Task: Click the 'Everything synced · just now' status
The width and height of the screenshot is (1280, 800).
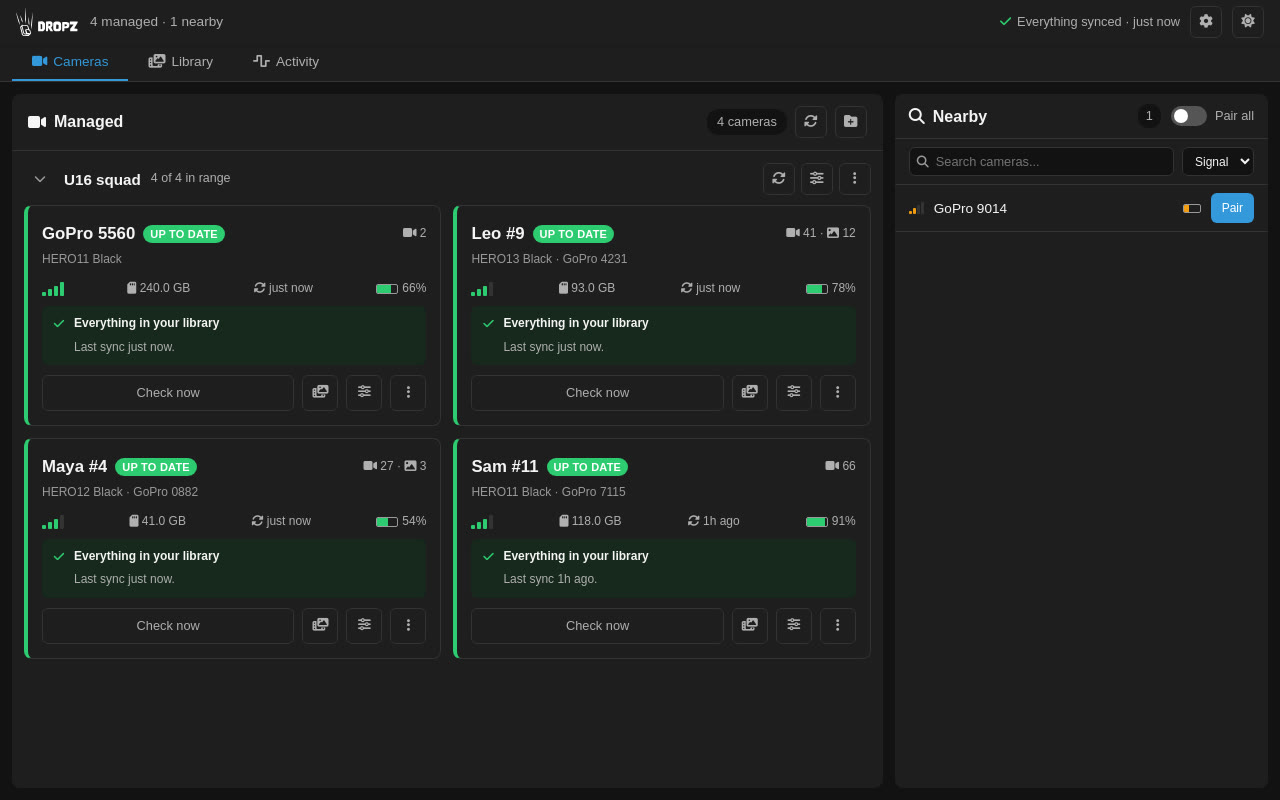Action: pyautogui.click(x=1089, y=22)
